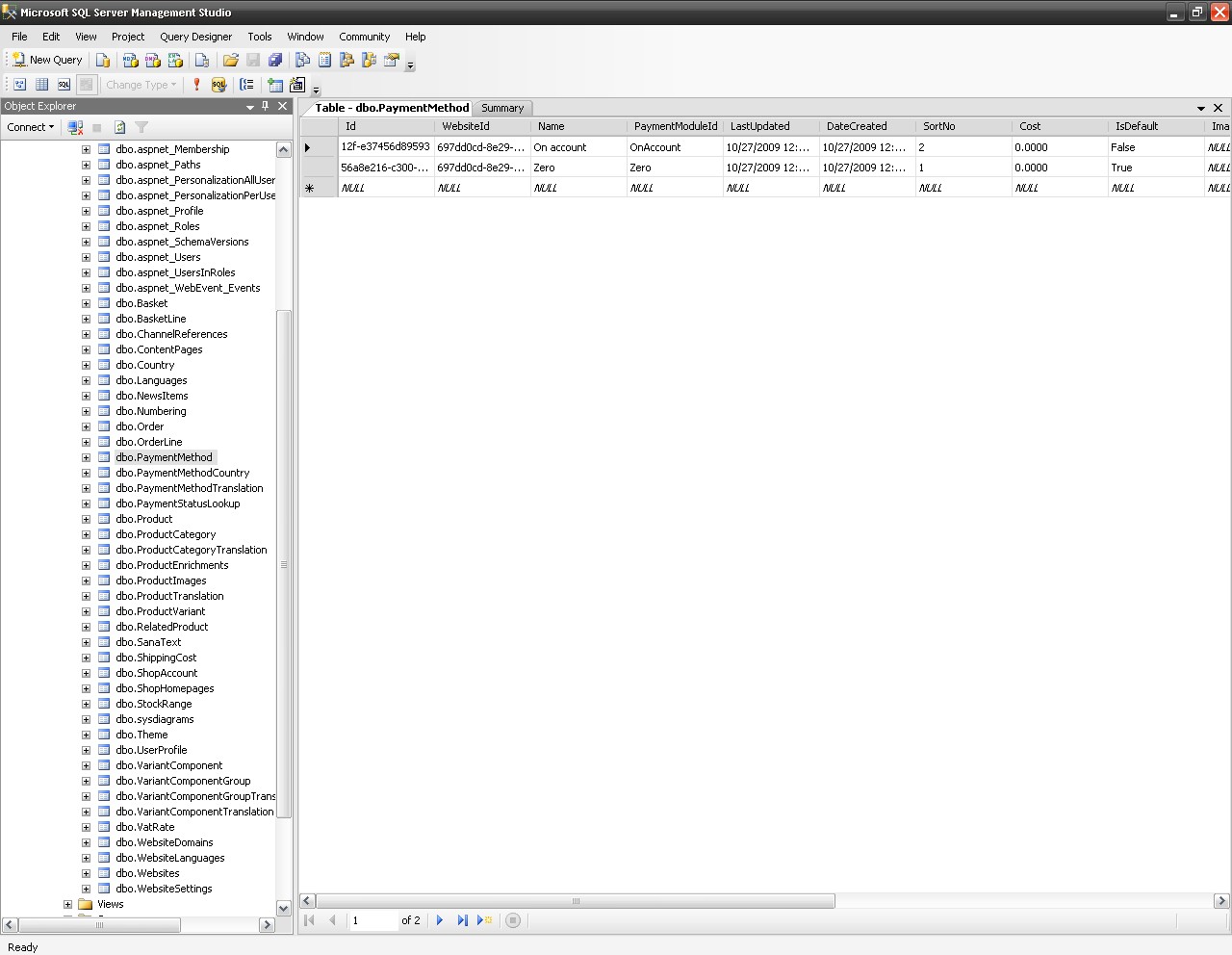
Task: Open the Properties Window icon
Action: pos(392,60)
